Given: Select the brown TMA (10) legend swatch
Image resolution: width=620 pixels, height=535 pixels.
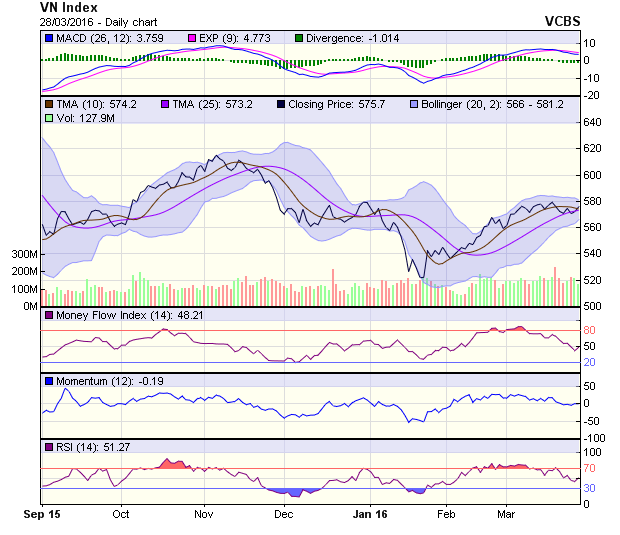Looking at the screenshot, I should pyautogui.click(x=48, y=104).
